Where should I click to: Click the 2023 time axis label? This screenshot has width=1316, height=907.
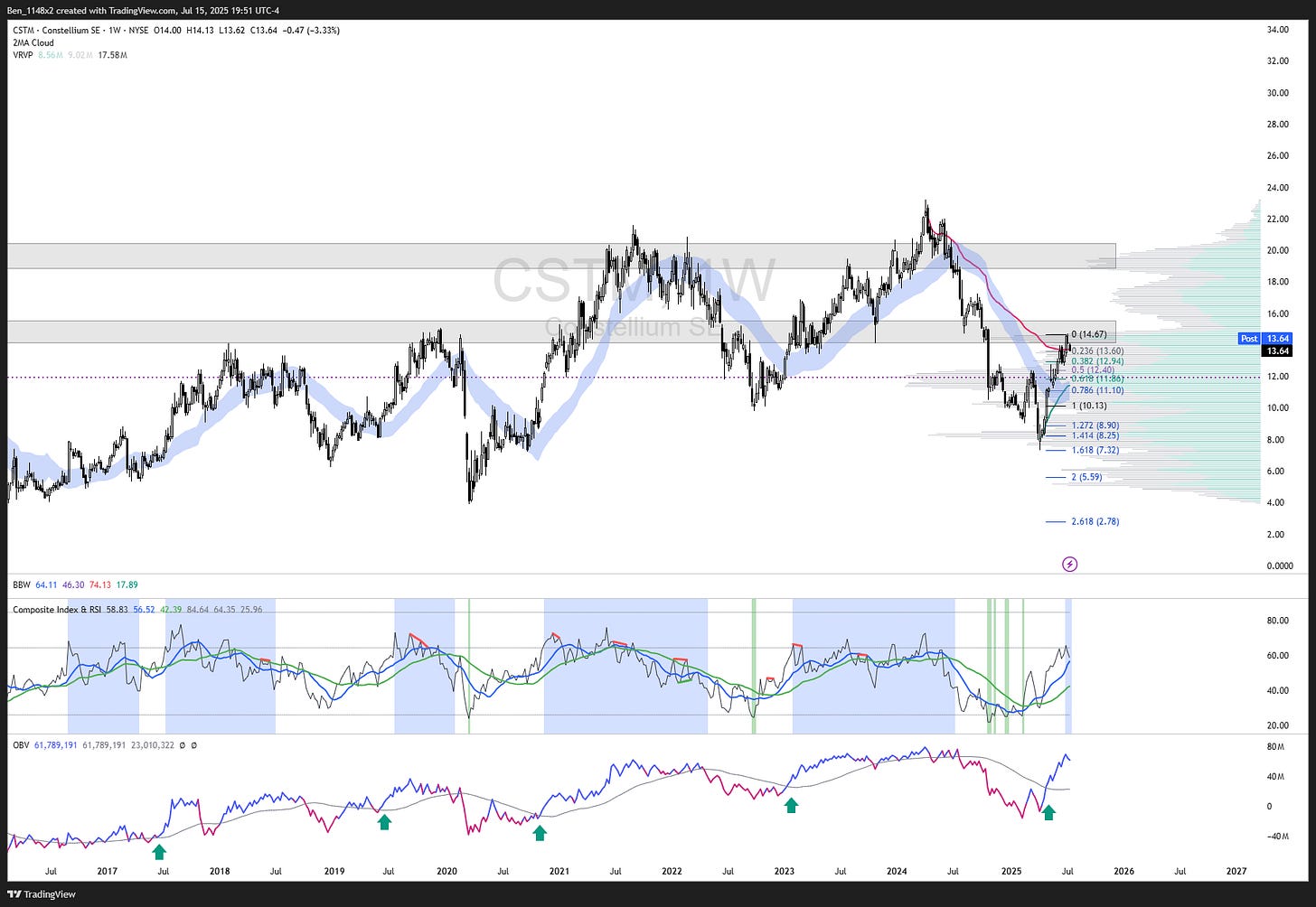click(x=785, y=872)
